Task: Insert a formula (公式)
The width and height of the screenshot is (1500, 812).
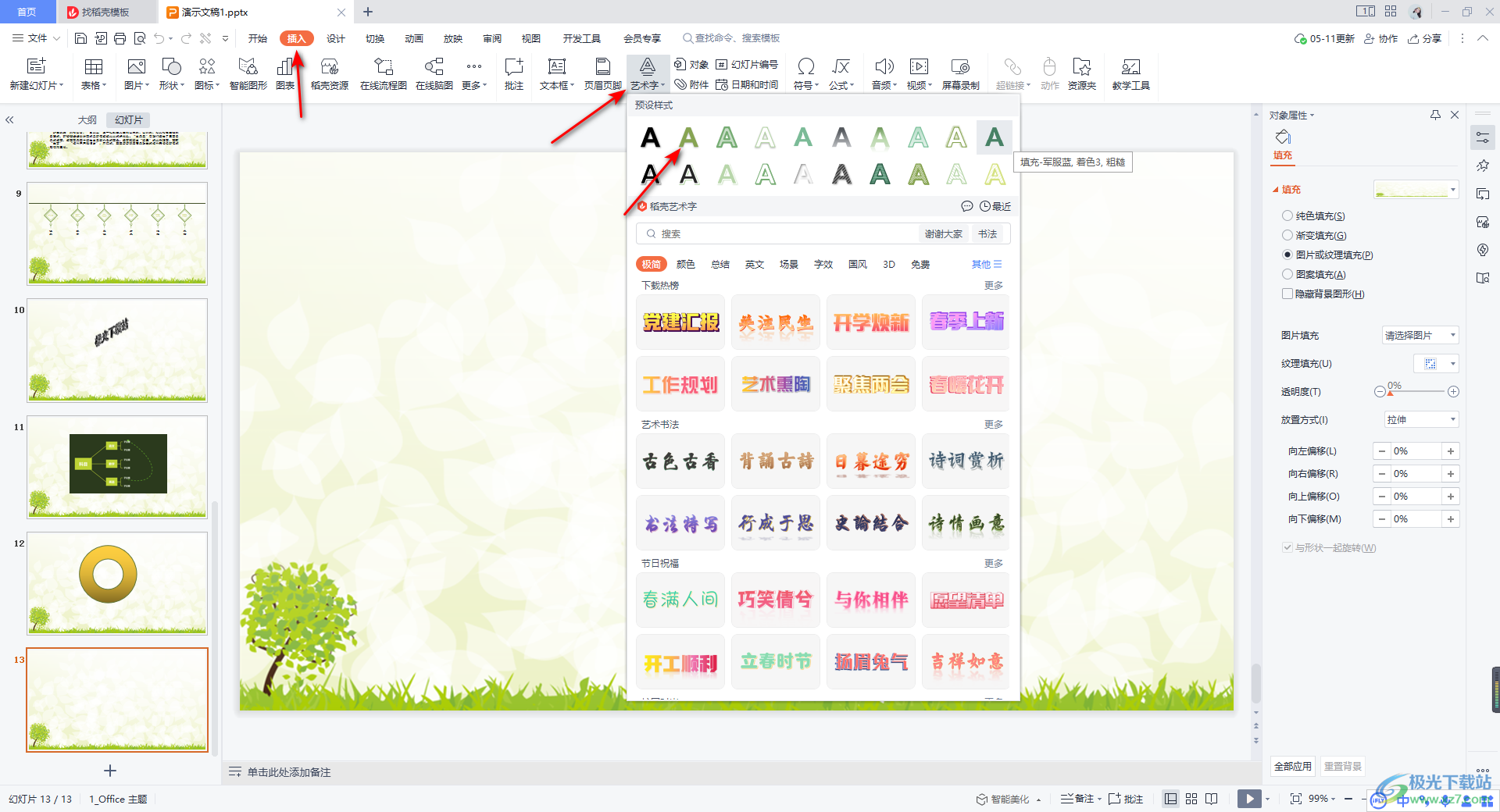Action: point(841,74)
